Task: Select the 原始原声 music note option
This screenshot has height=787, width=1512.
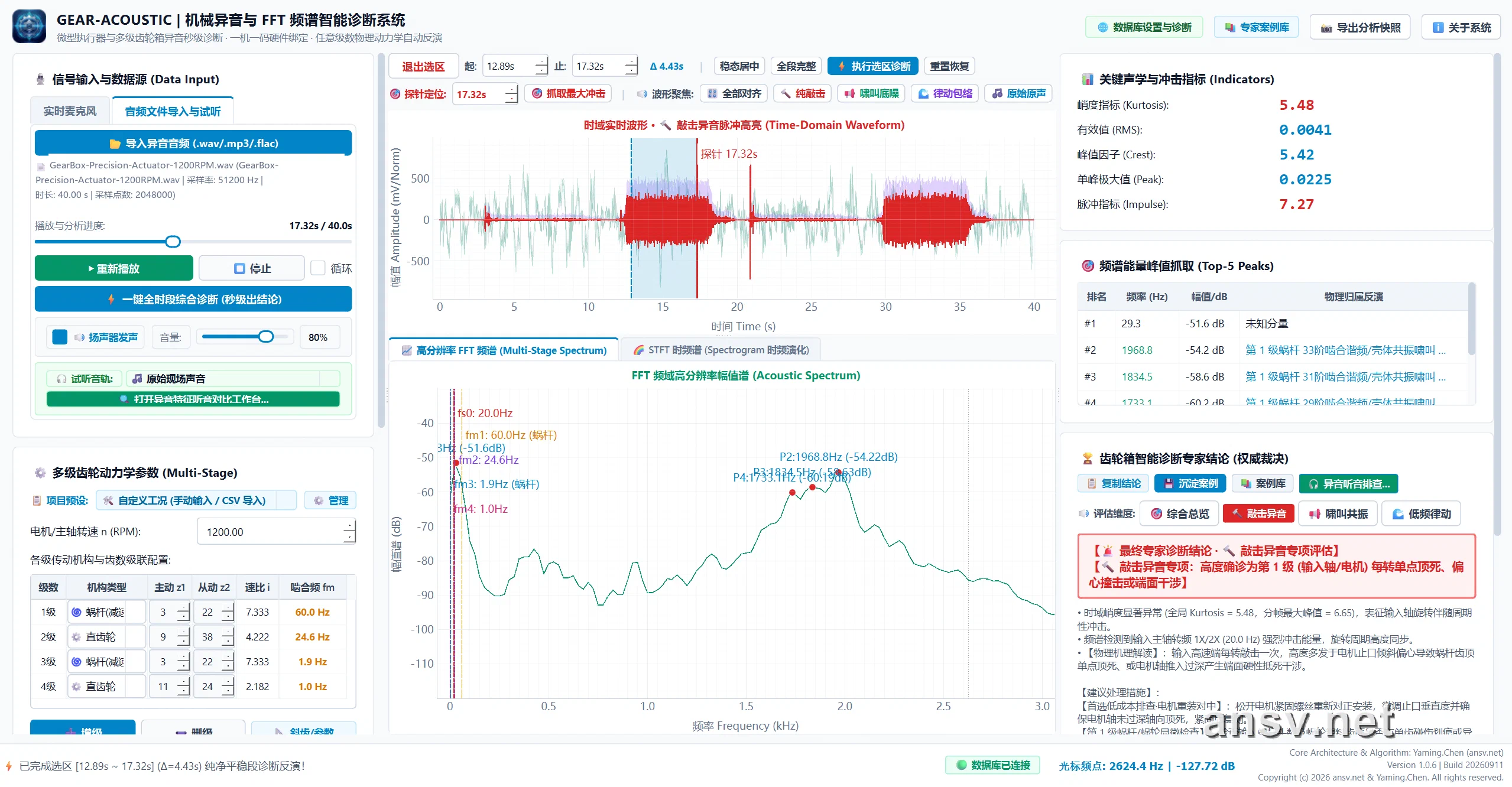Action: click(1018, 94)
